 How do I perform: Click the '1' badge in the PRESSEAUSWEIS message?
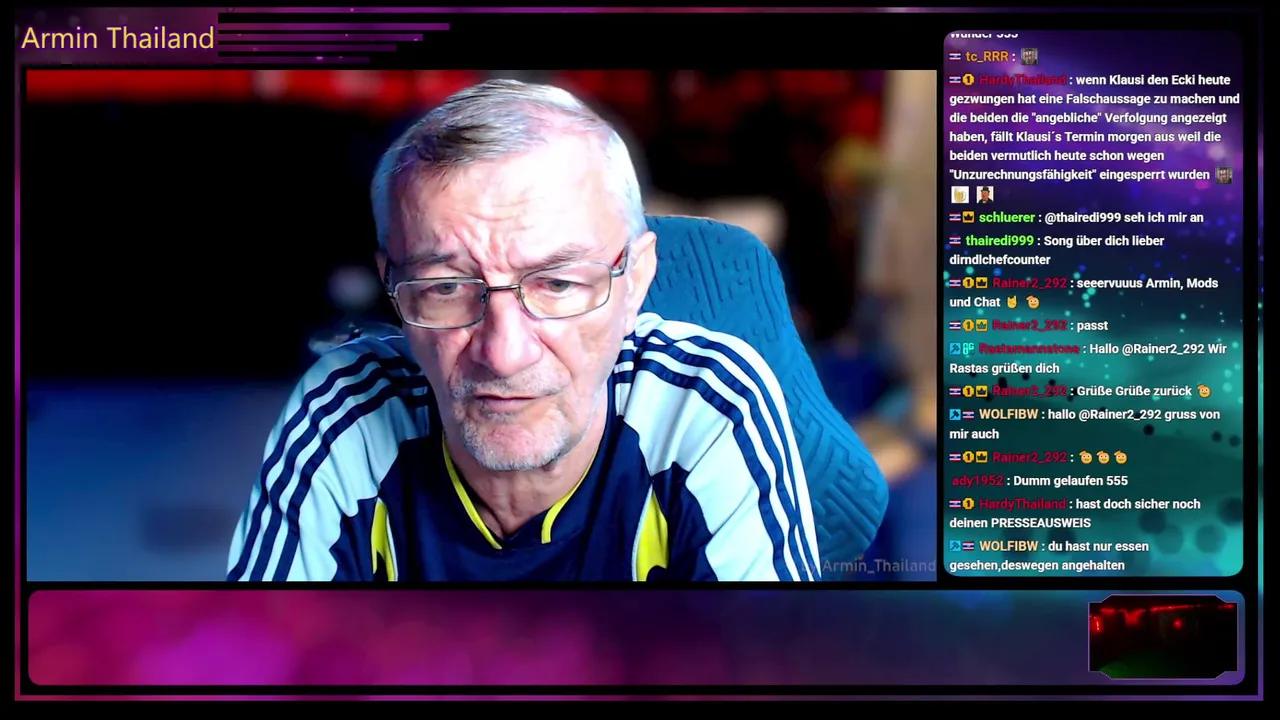968,505
